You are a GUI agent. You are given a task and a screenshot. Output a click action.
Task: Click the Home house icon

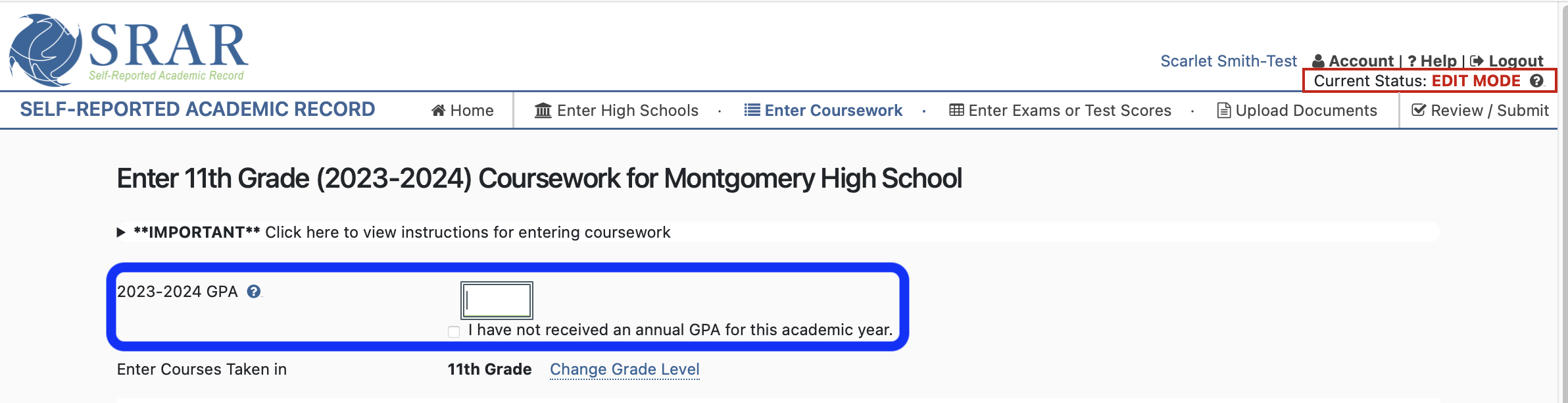click(438, 111)
